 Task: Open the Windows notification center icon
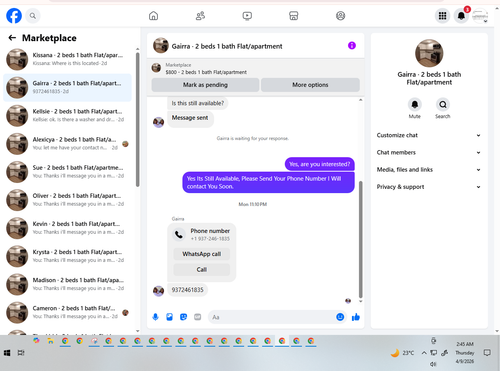coord(487,353)
